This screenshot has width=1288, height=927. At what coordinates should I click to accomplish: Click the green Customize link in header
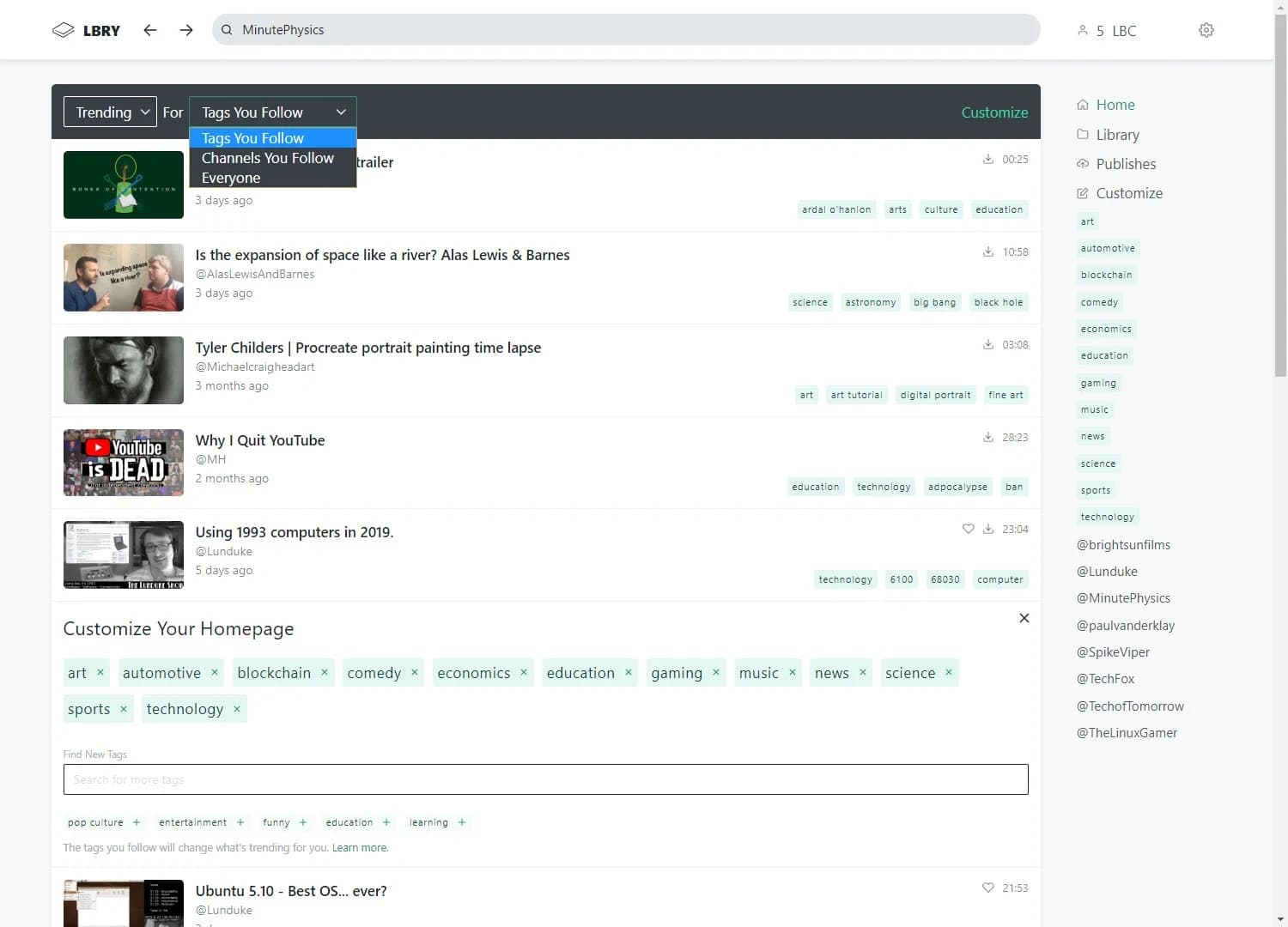click(994, 112)
